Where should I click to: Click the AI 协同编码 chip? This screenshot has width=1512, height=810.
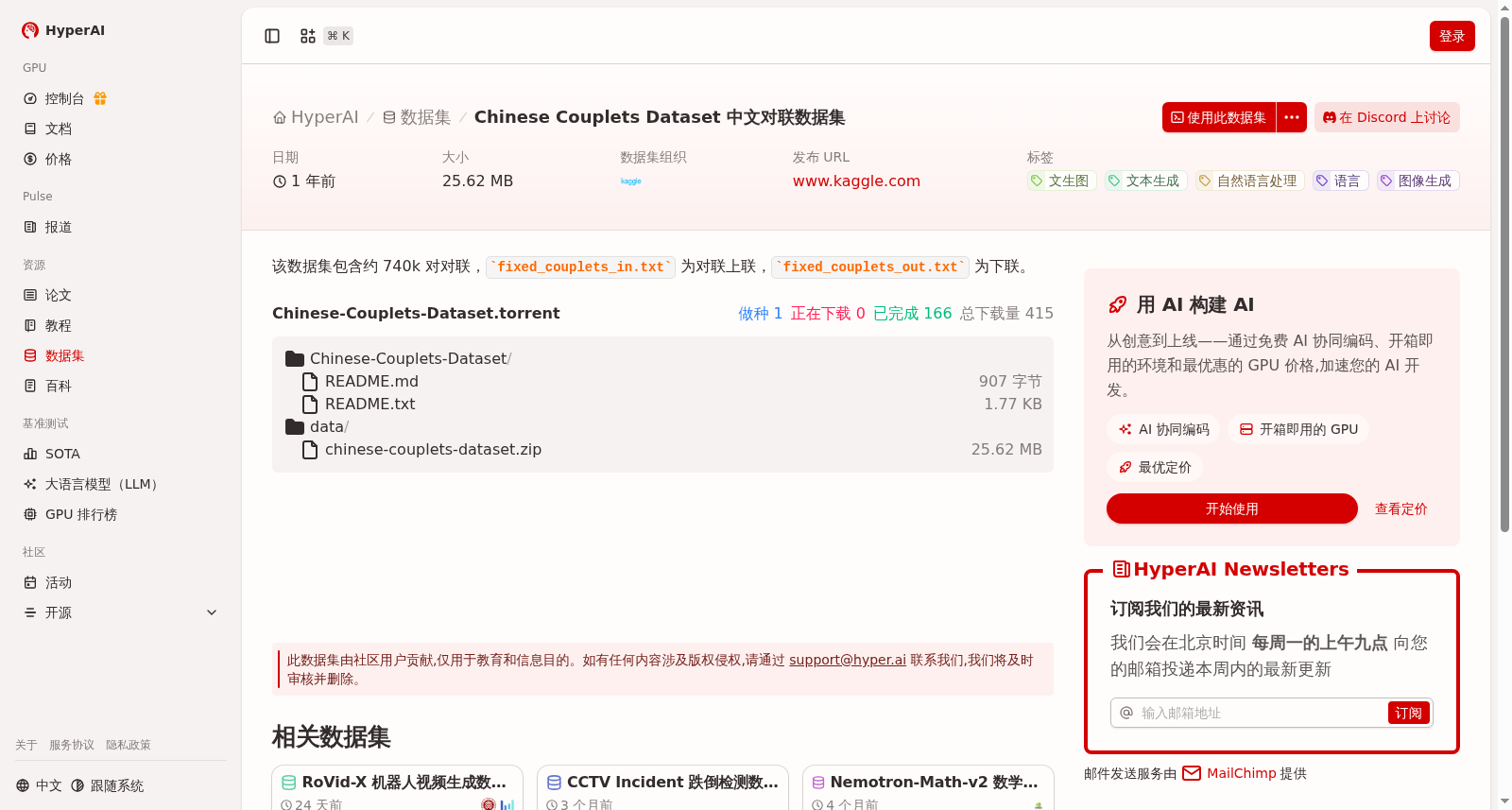(x=1163, y=429)
